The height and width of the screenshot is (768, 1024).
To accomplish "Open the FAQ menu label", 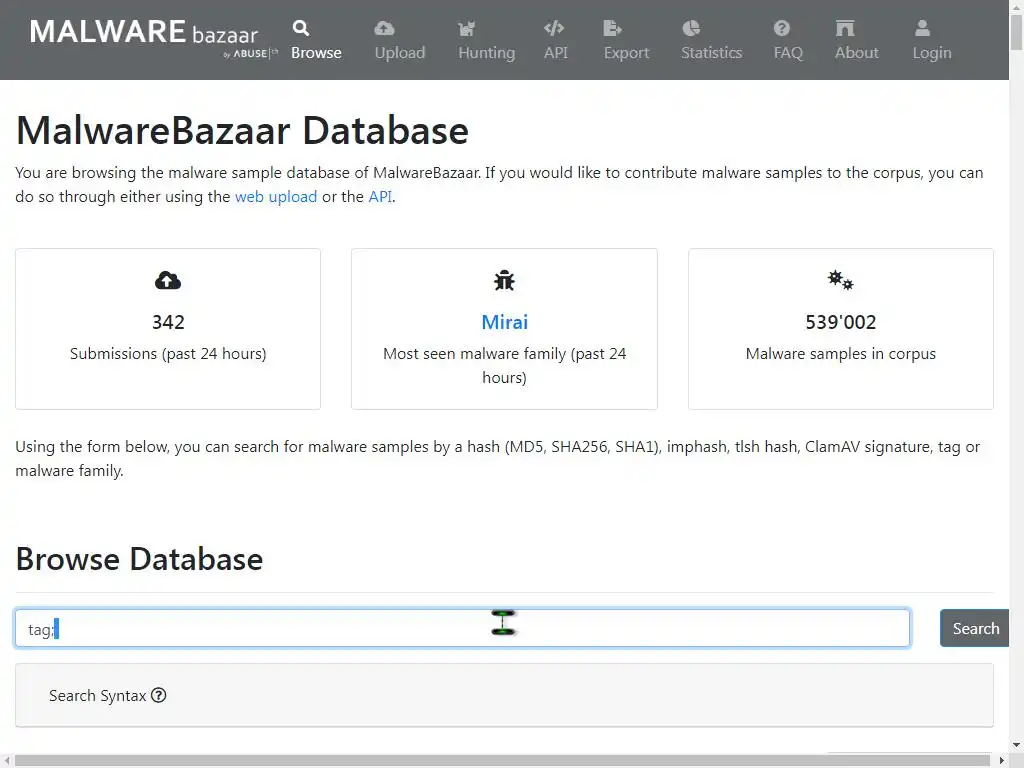I will pos(788,53).
